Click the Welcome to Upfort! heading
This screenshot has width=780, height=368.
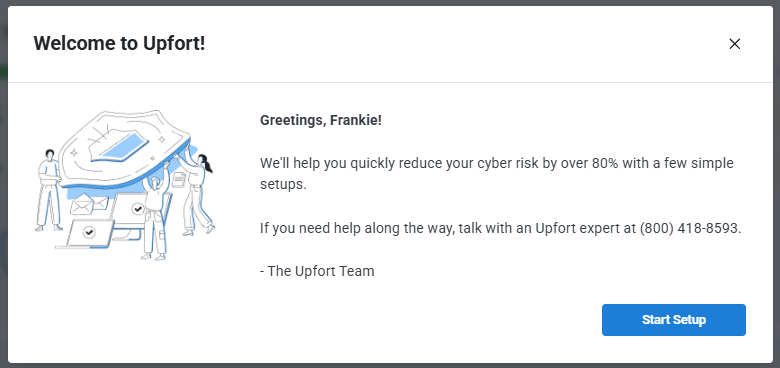(119, 43)
